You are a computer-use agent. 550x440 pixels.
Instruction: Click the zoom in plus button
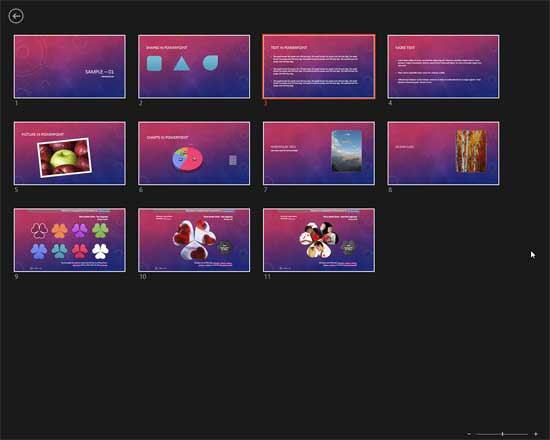536,434
